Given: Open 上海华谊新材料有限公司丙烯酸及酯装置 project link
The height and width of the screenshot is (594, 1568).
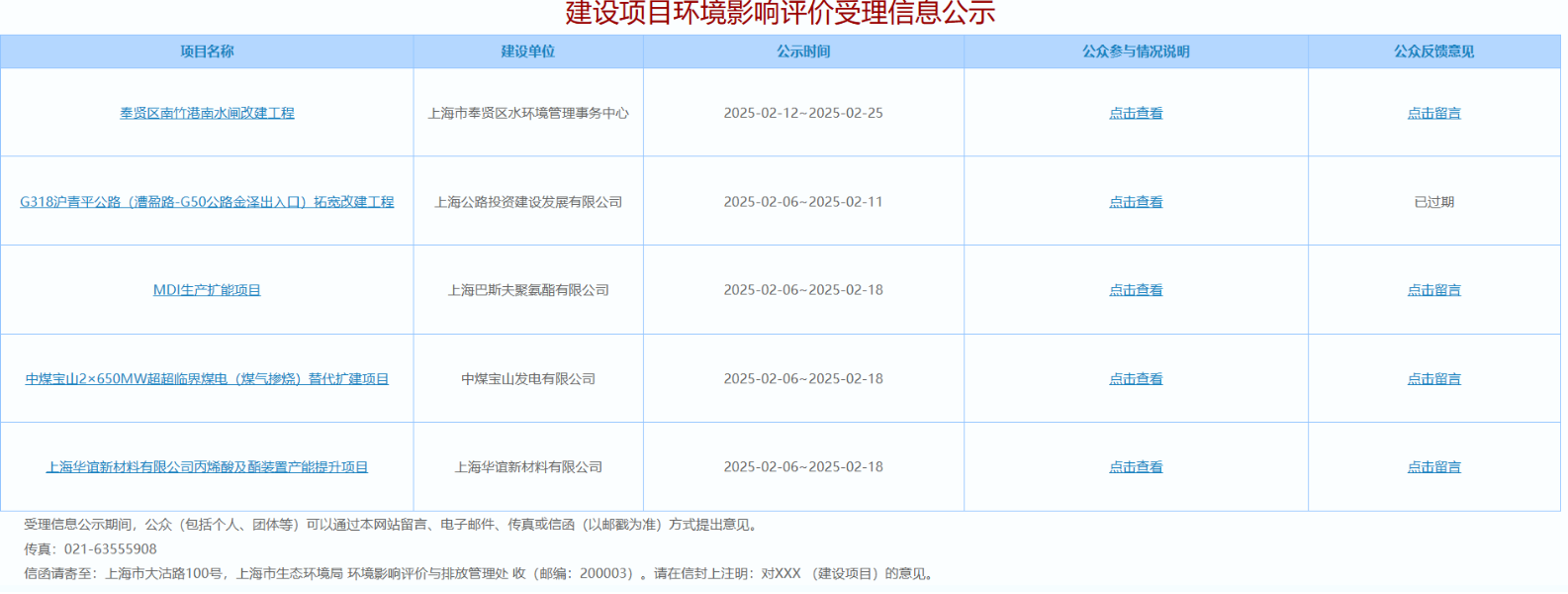Looking at the screenshot, I should 207,467.
